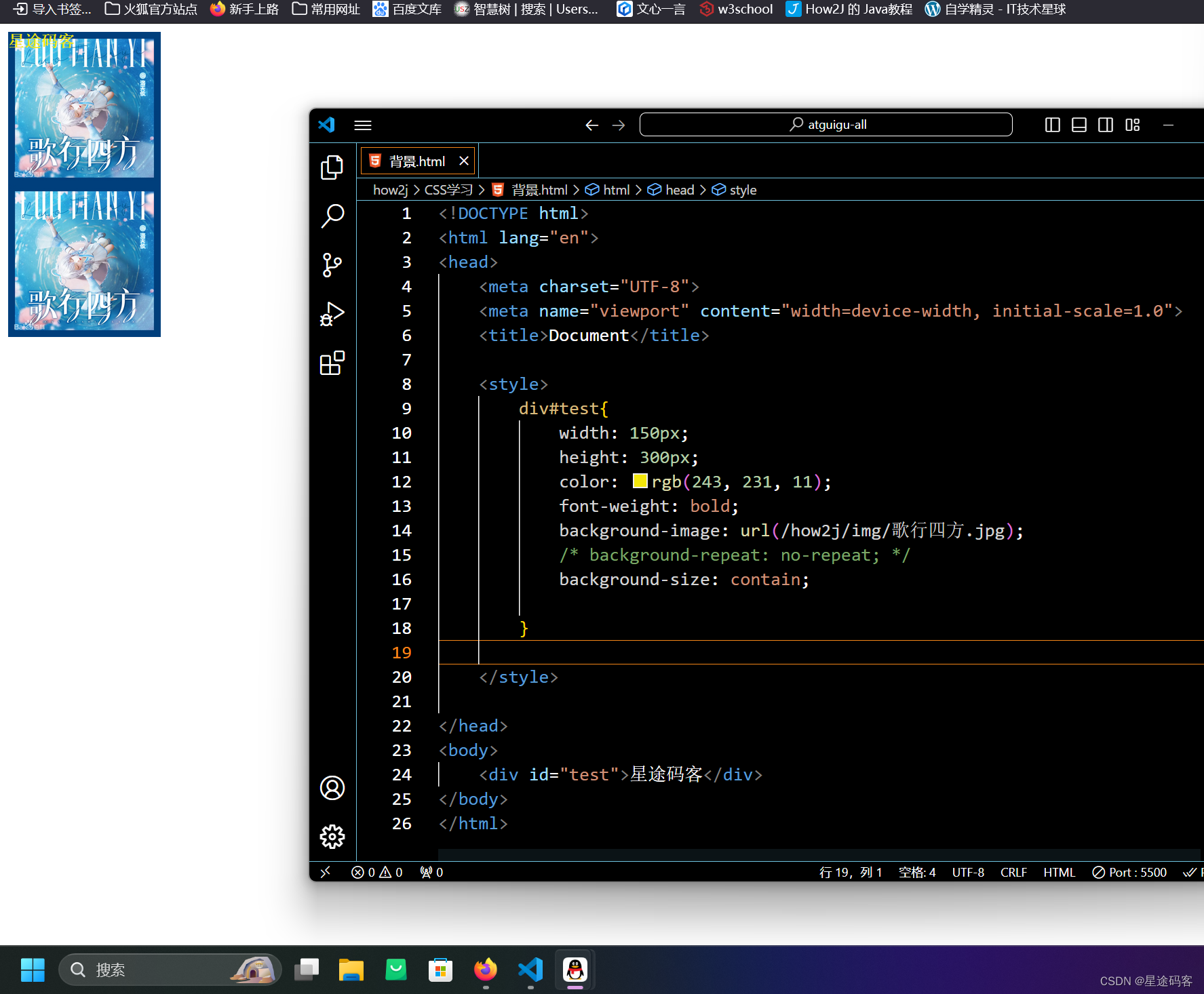This screenshot has height=994, width=1204.
Task: Toggle the secondary side bar layout icon
Action: point(1106,125)
